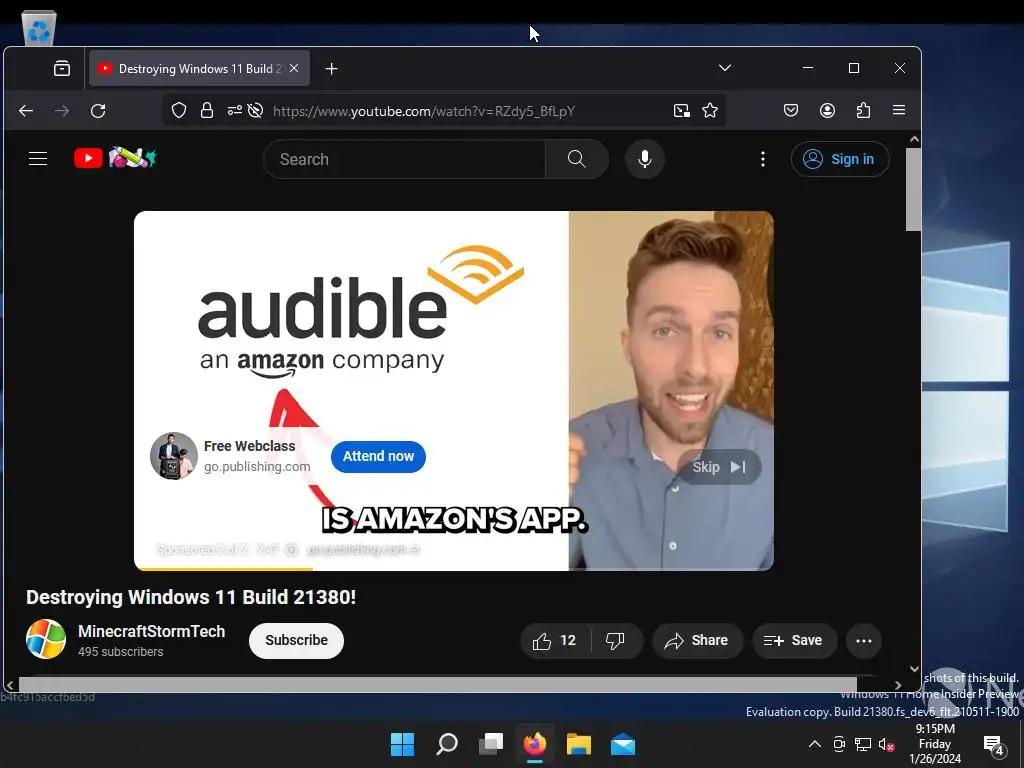The image size is (1024, 768).
Task: Open the extensions puzzle icon
Action: (863, 110)
